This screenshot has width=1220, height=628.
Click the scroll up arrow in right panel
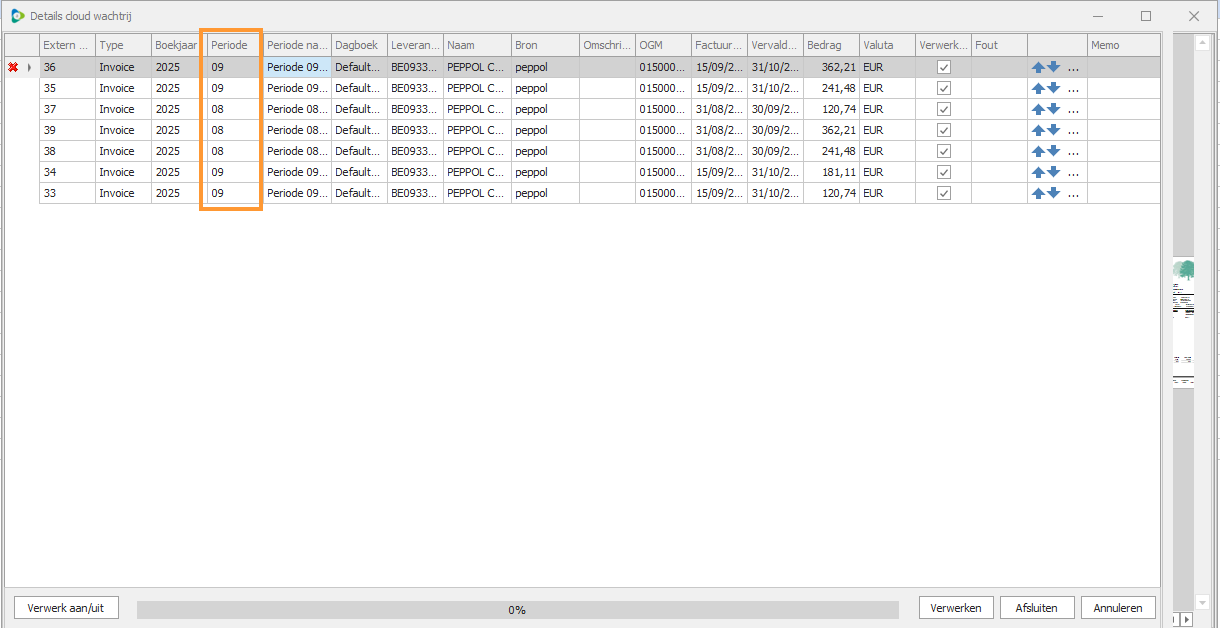1202,42
